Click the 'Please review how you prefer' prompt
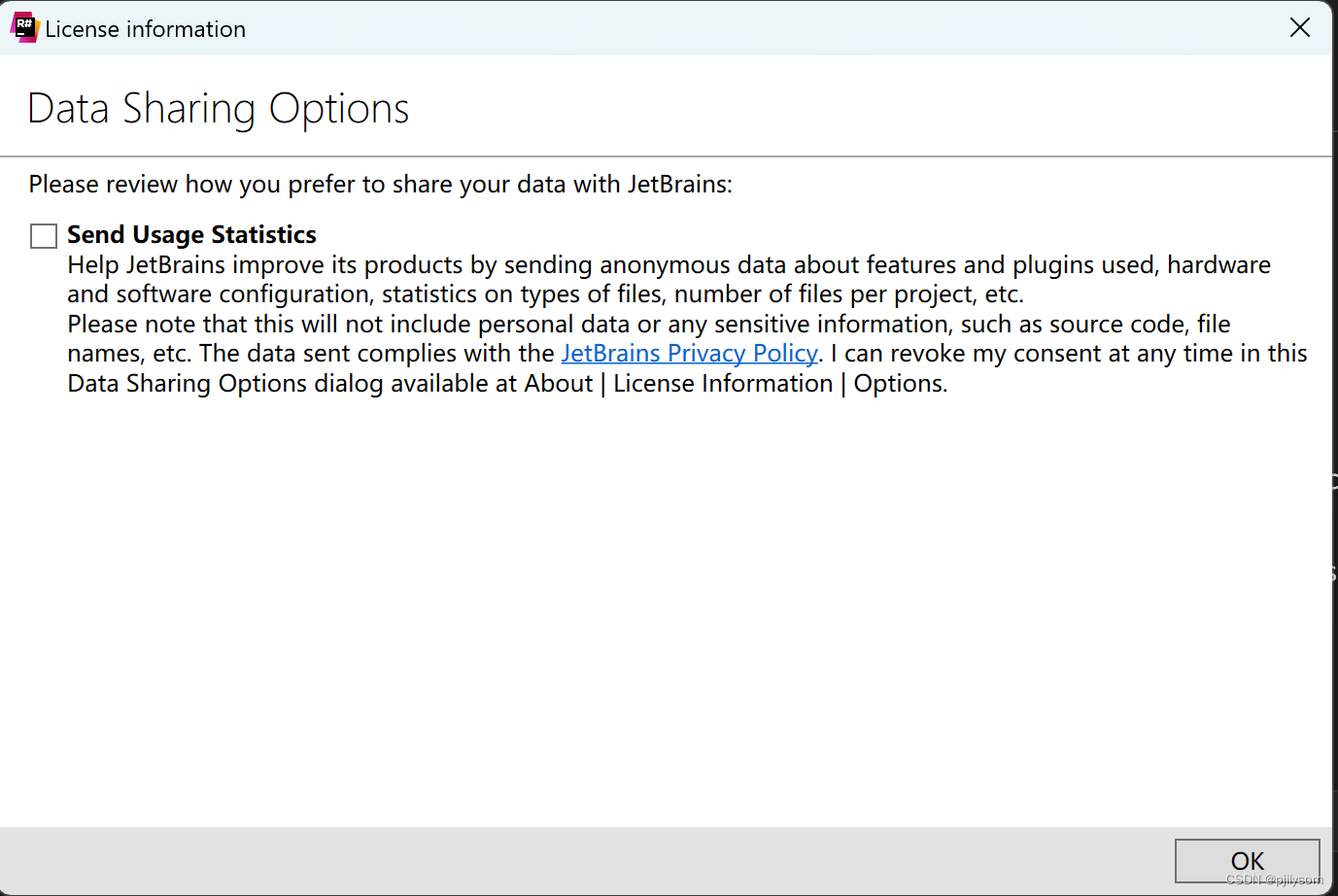The image size is (1338, 896). coord(381,185)
